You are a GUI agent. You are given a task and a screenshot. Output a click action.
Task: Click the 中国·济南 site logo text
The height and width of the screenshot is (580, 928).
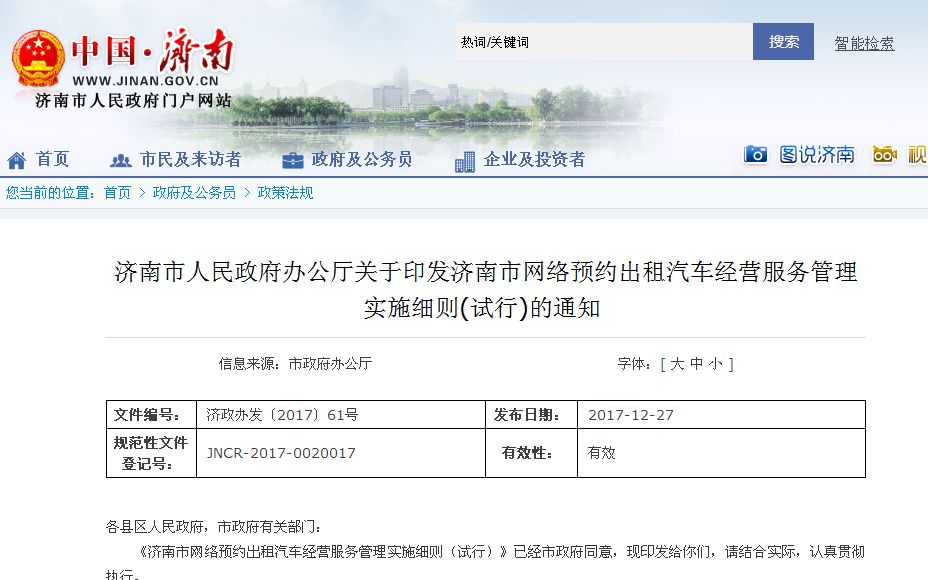click(153, 51)
